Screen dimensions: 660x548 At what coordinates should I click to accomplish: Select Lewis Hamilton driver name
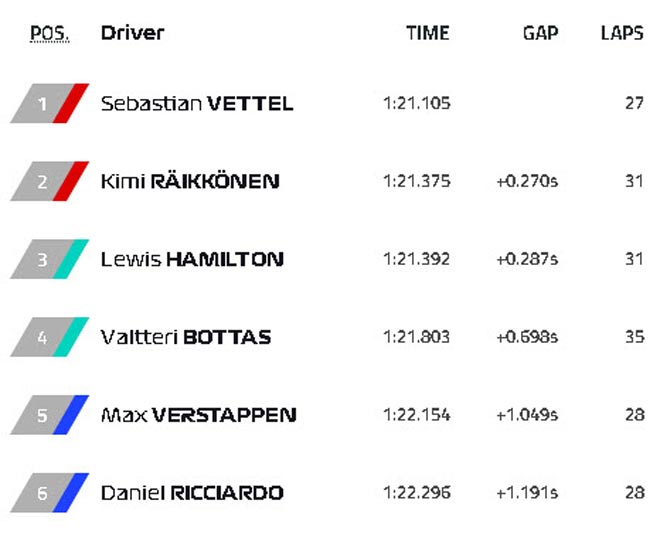pyautogui.click(x=192, y=259)
